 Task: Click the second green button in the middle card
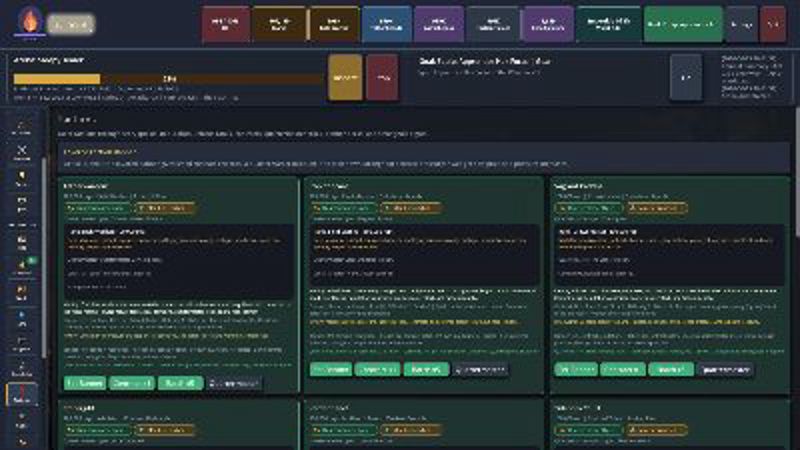[x=378, y=369]
